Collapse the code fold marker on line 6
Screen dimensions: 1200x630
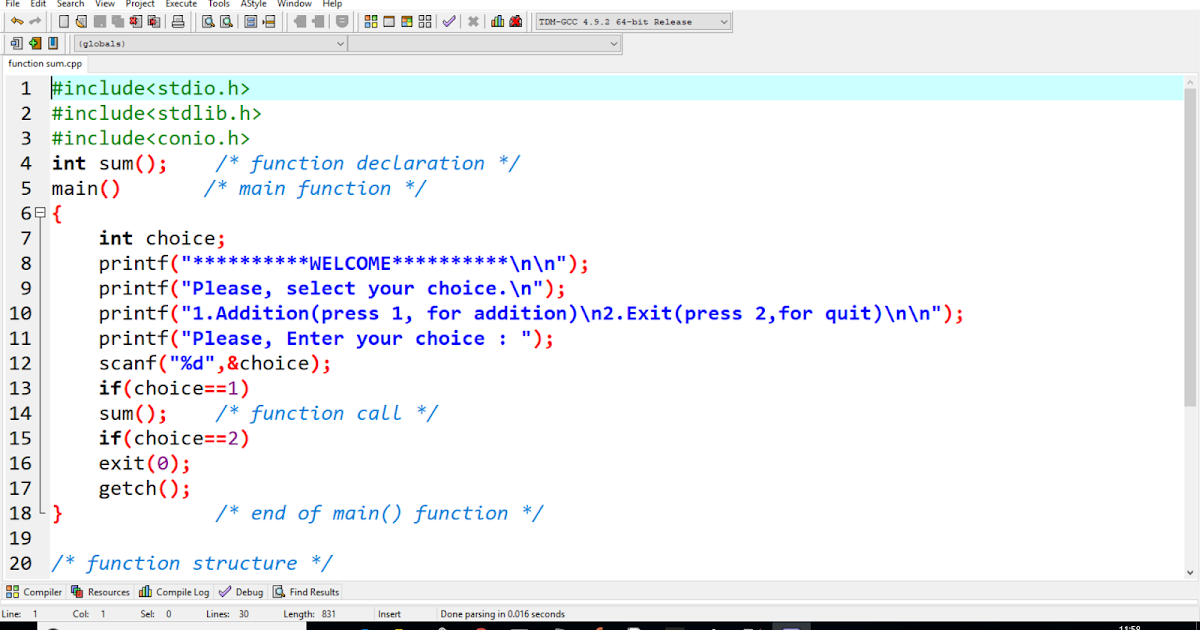[40, 212]
